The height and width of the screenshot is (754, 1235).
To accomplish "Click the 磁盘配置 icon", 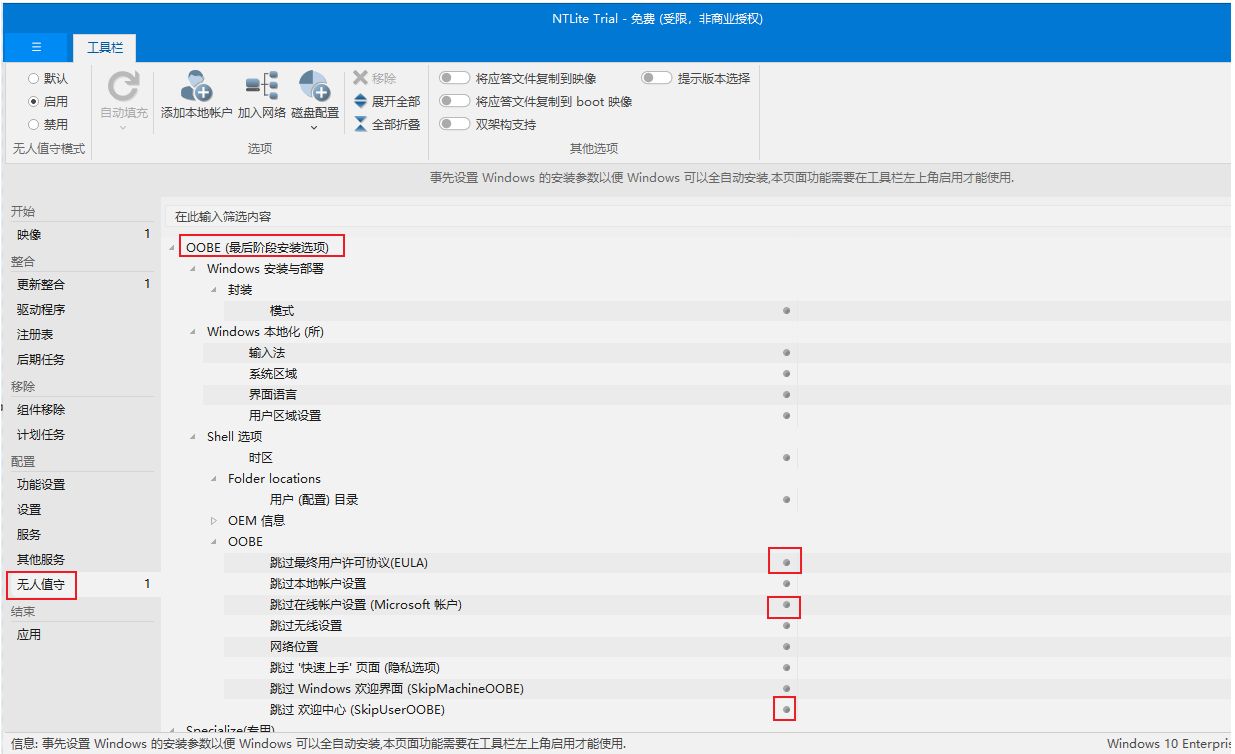I will pos(314,86).
